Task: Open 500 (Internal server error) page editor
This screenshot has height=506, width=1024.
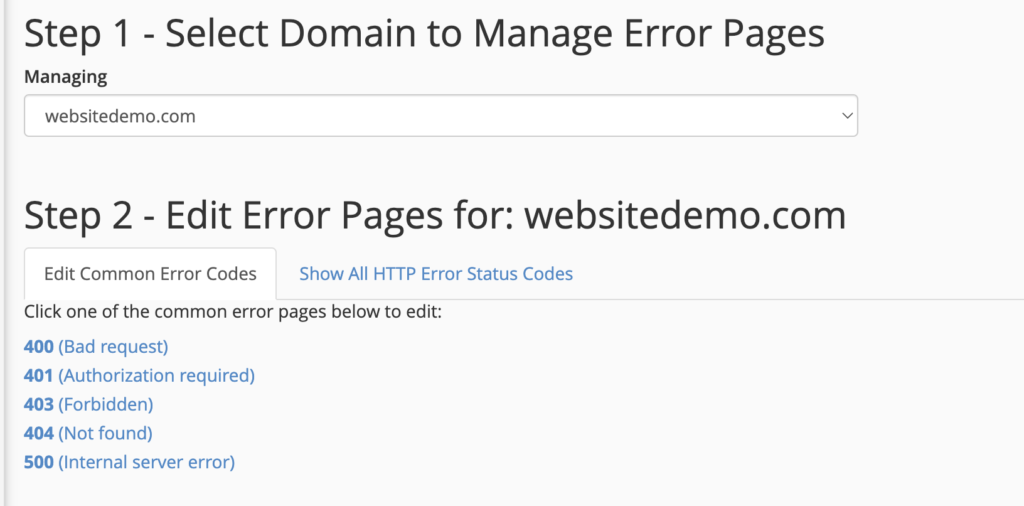Action: [129, 463]
